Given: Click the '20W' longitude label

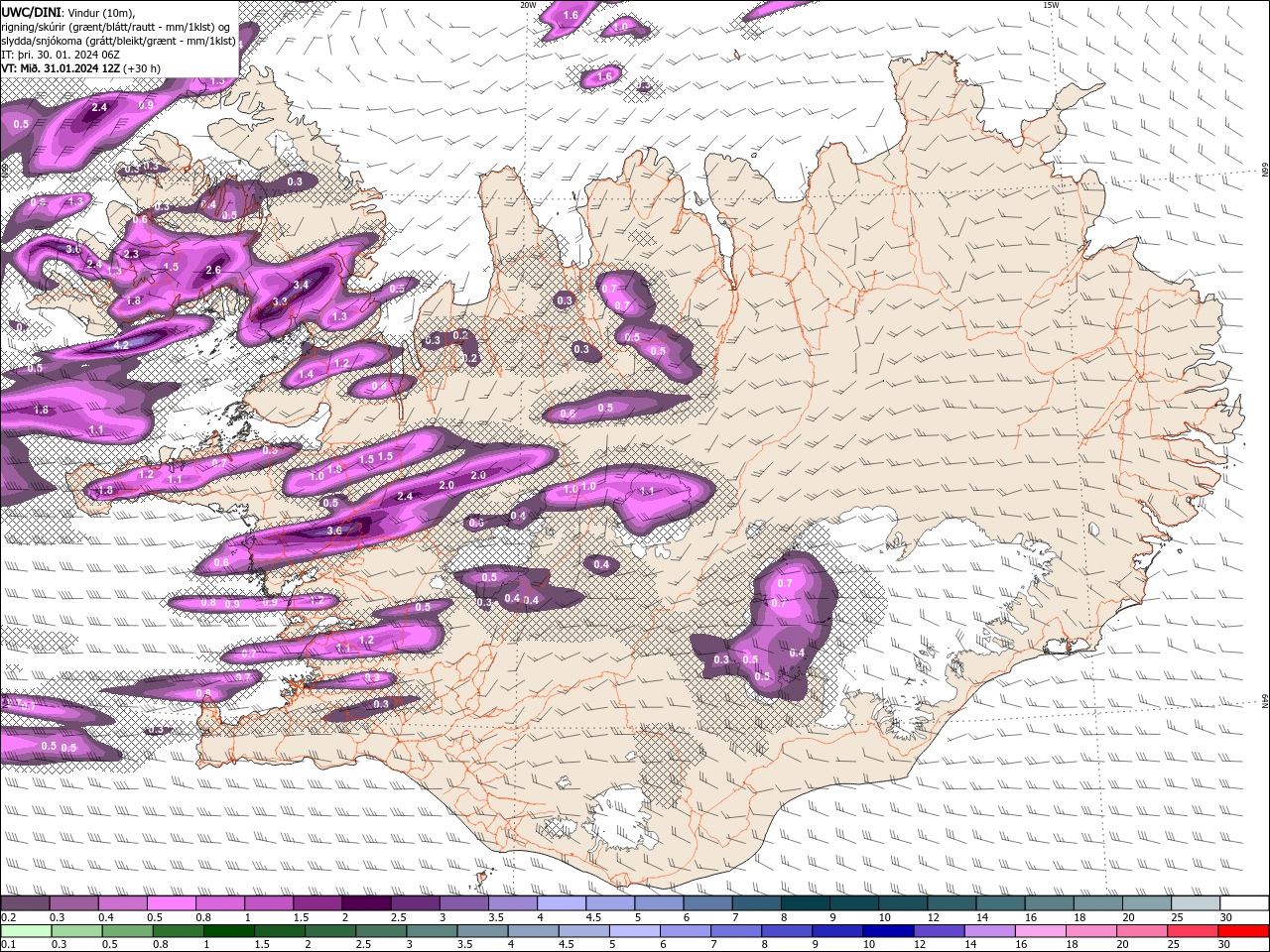Looking at the screenshot, I should click(527, 4).
